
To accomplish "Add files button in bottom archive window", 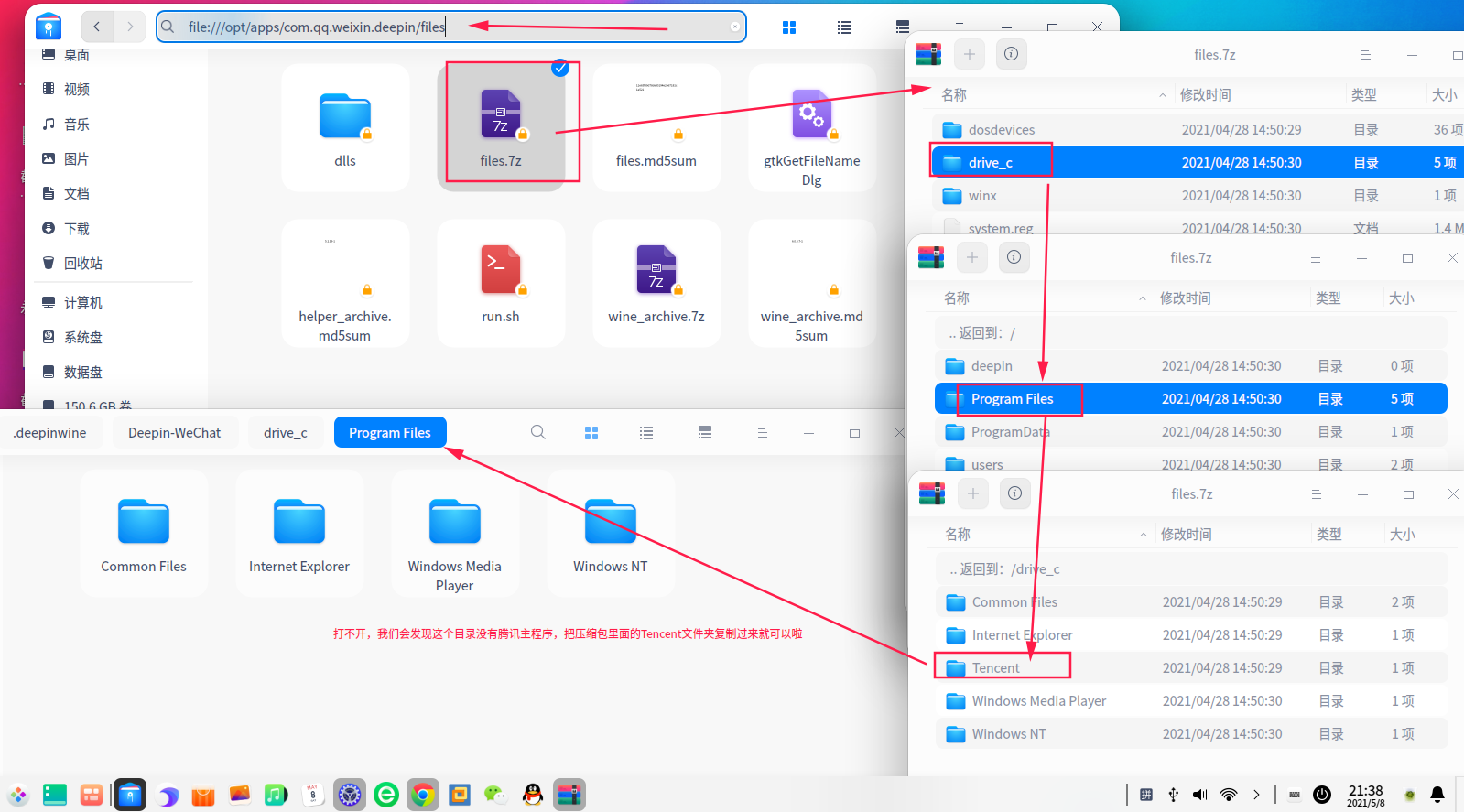I will 973,493.
